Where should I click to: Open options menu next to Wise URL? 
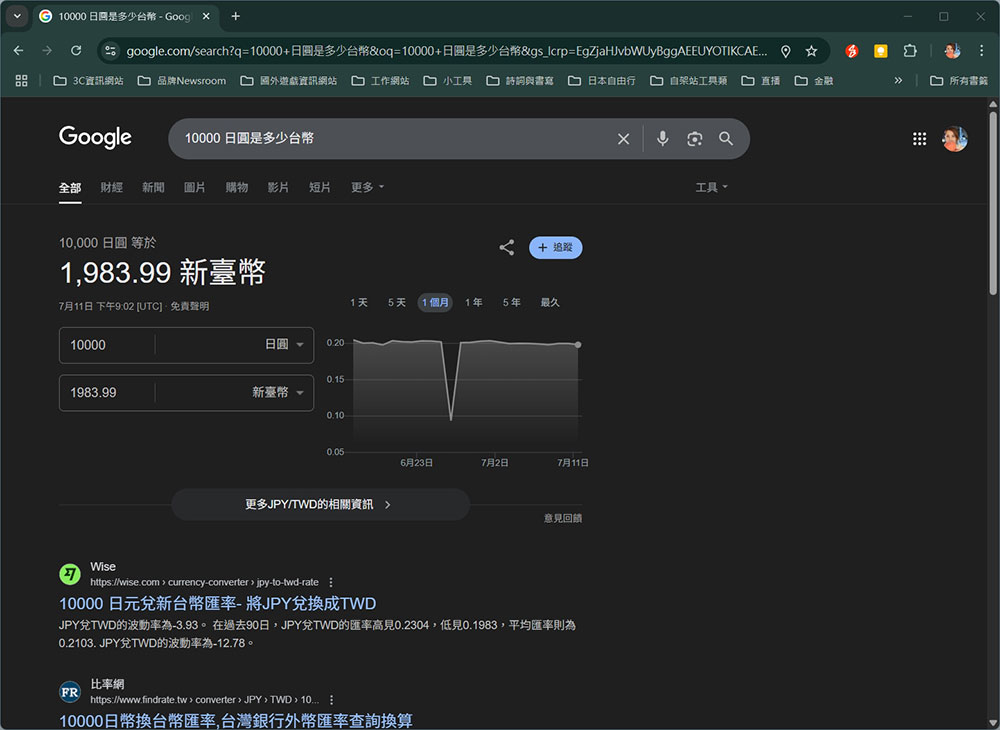331,582
